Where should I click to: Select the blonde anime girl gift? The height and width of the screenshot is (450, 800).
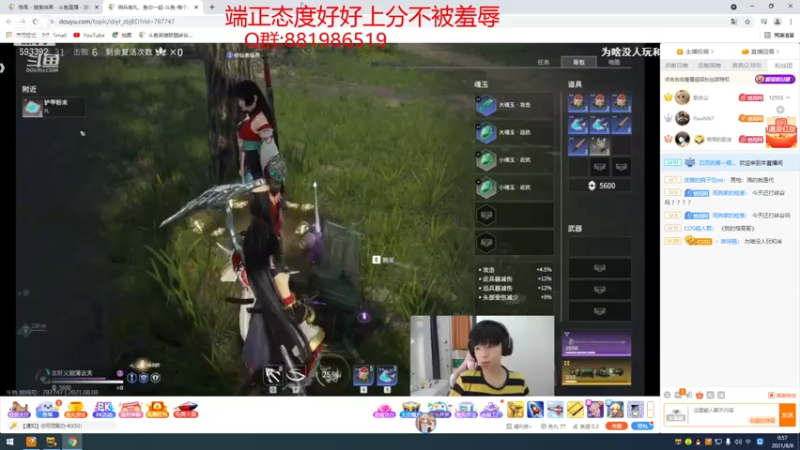tap(615, 409)
